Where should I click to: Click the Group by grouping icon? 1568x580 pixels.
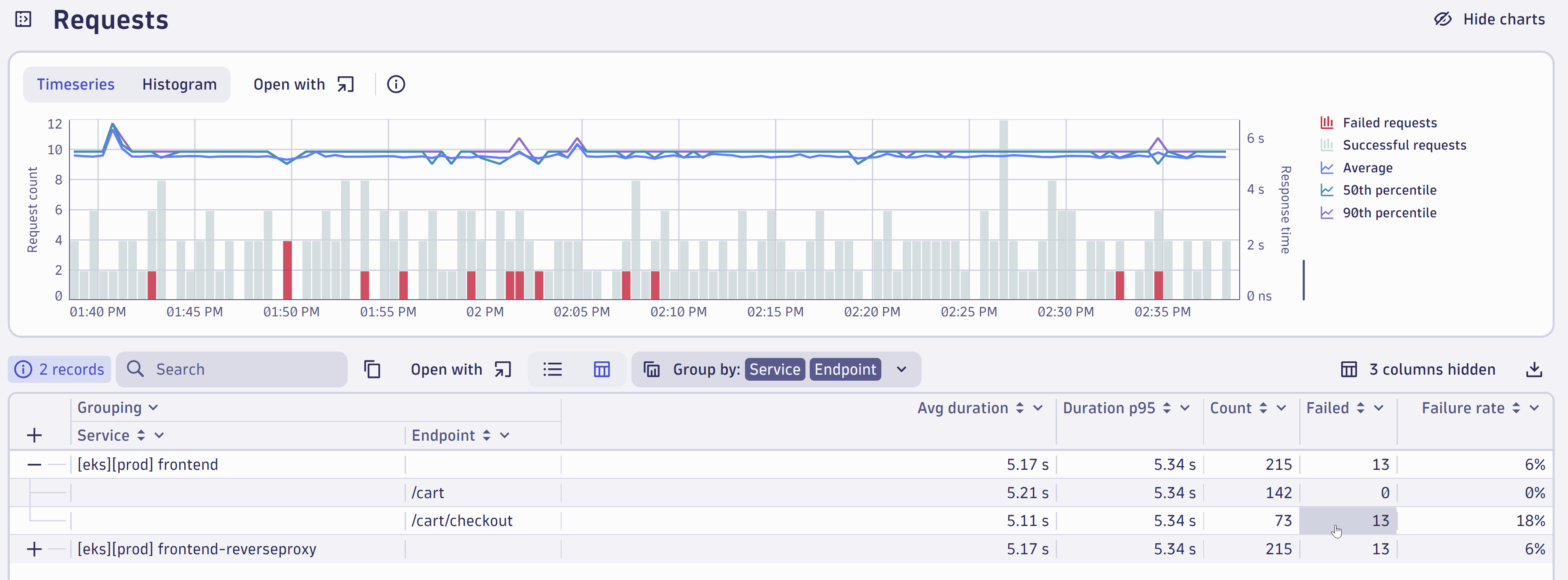651,370
